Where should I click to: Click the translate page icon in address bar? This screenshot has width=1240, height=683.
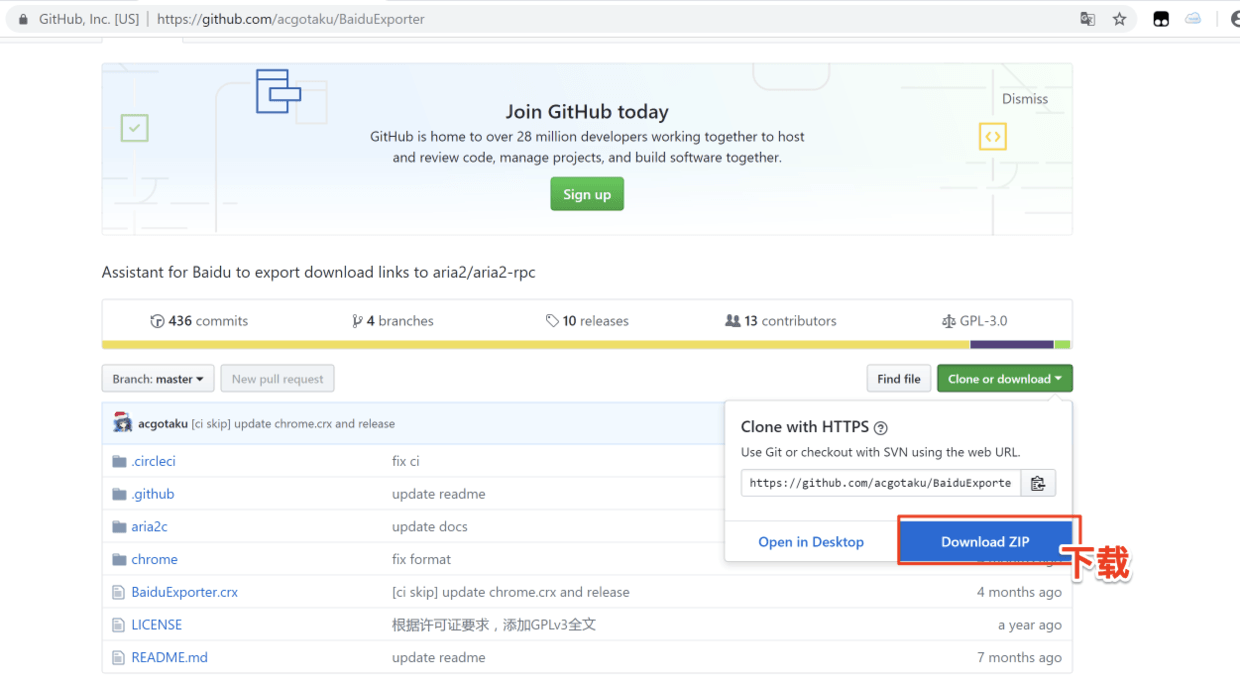pyautogui.click(x=1087, y=19)
